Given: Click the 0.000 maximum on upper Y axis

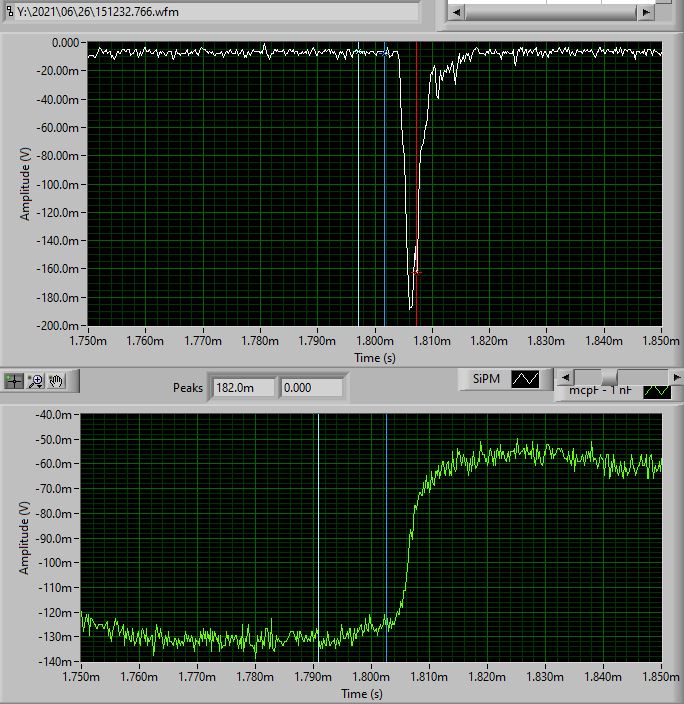Looking at the screenshot, I should [66, 43].
